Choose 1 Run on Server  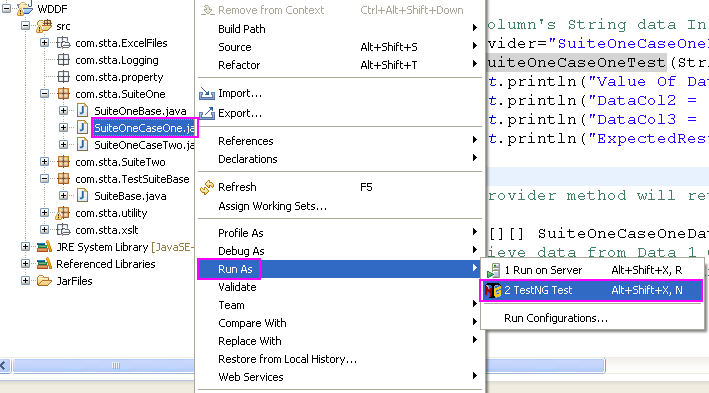592,270
